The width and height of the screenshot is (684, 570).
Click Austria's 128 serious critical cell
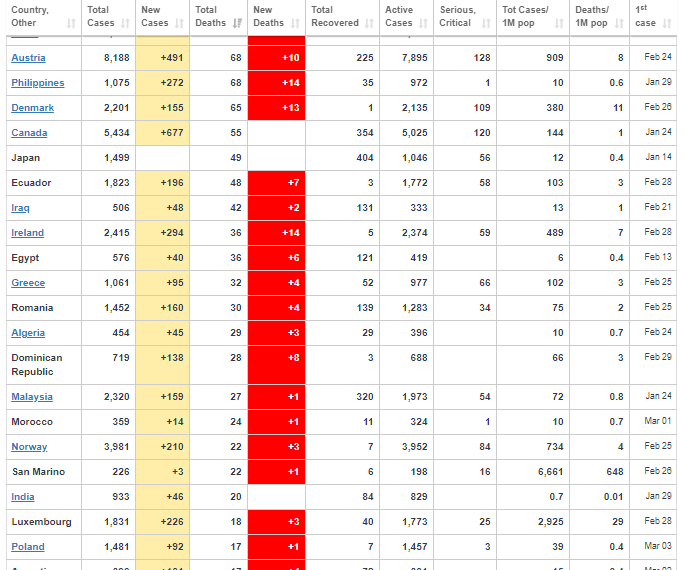point(465,58)
